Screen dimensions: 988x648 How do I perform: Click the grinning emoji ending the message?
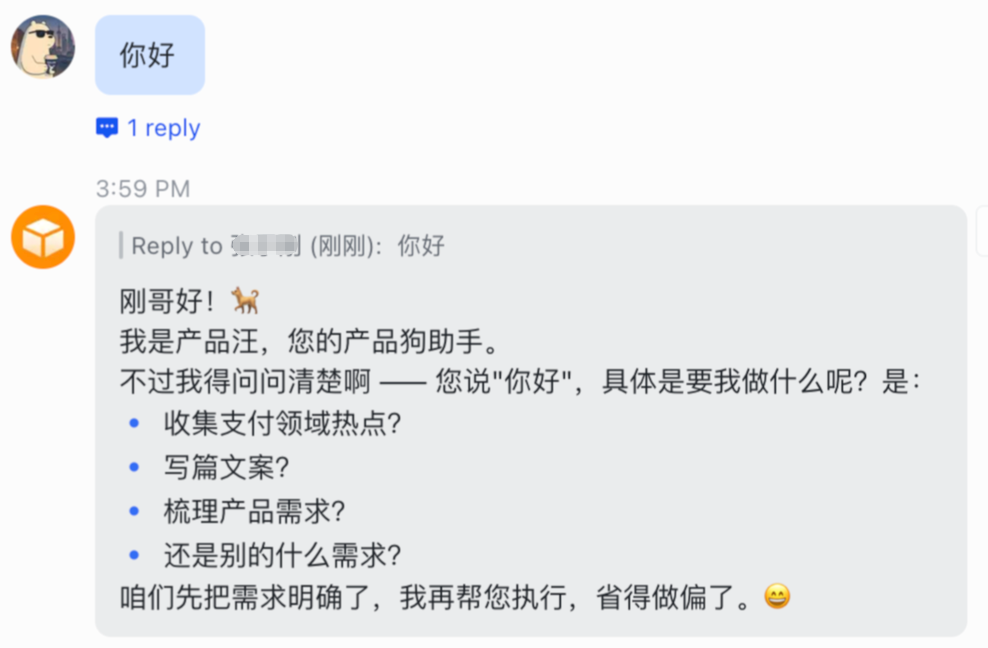point(777,598)
